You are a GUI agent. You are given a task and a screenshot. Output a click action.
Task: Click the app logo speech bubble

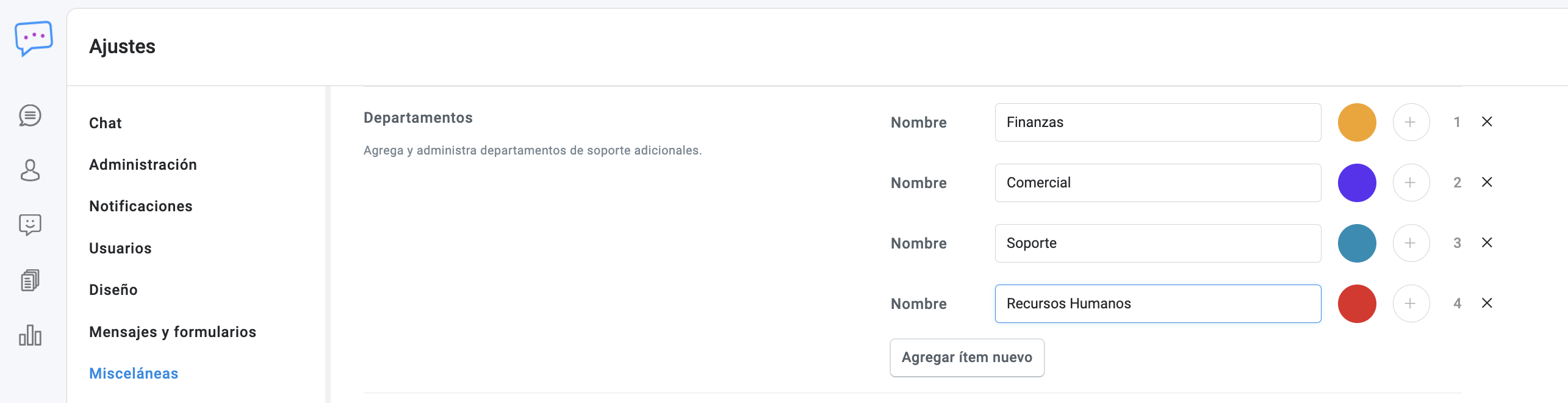tap(34, 38)
